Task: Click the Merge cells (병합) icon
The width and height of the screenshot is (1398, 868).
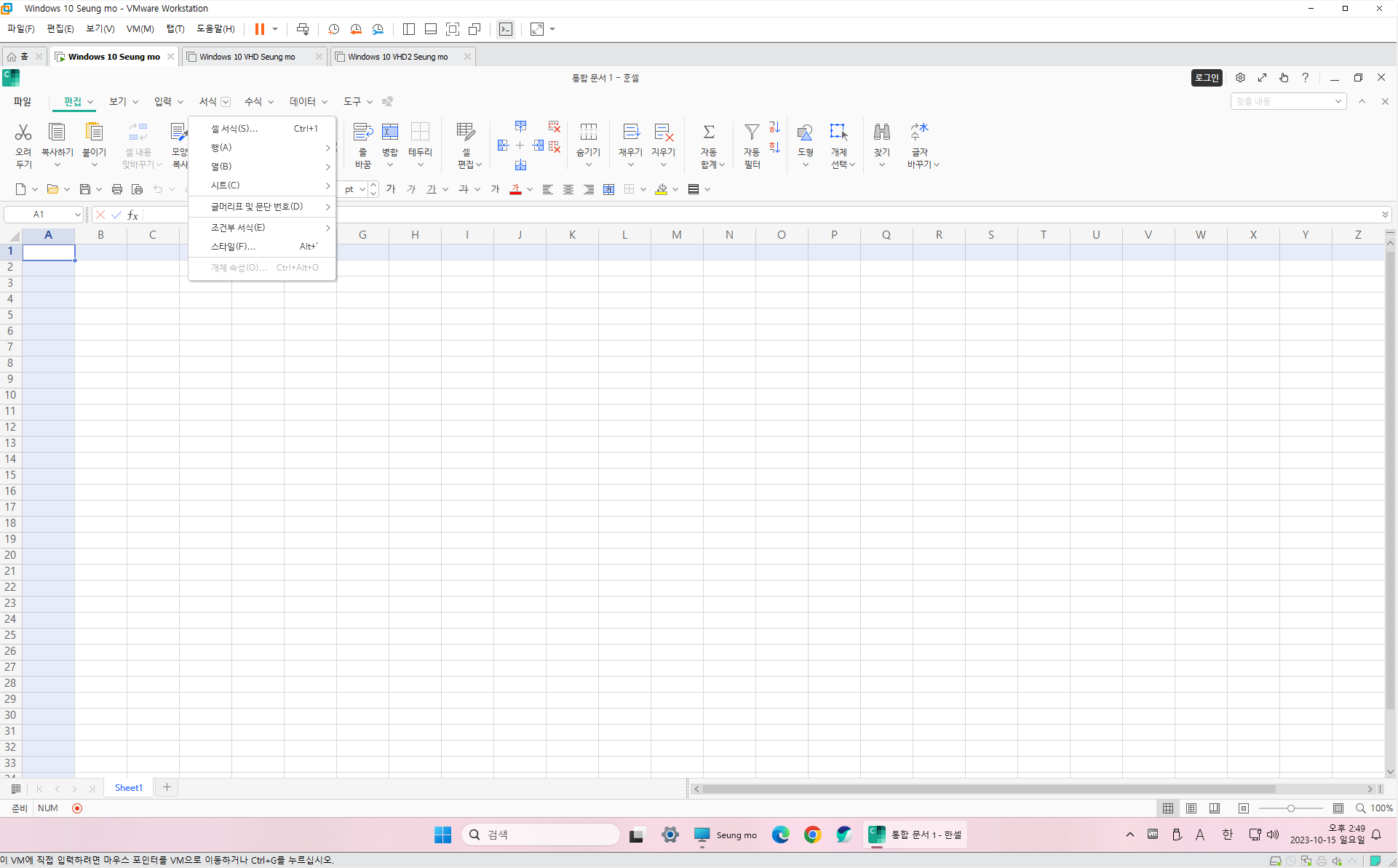Action: 390,132
